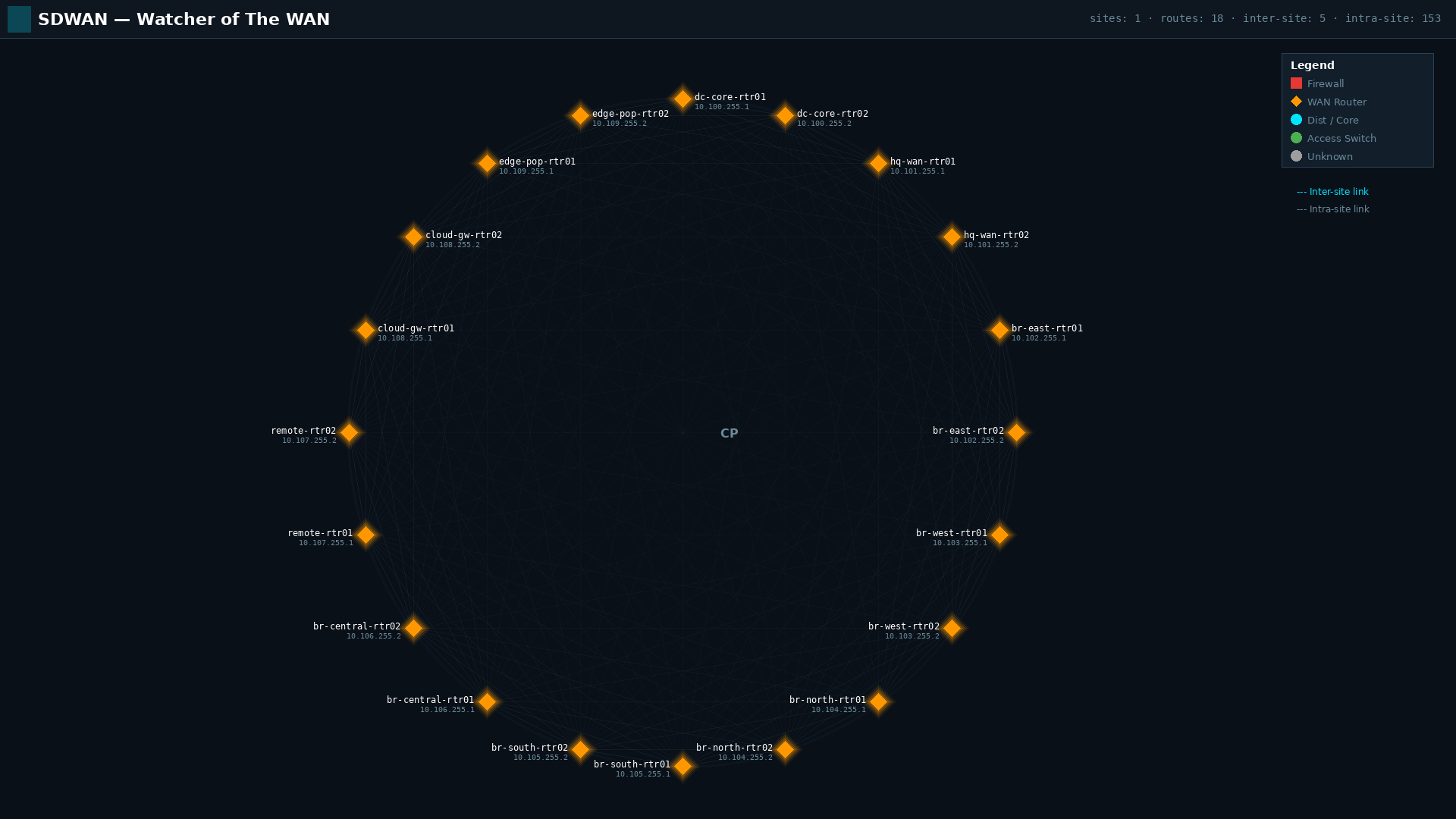Select the cloud-gw-rtr01 router node

click(366, 330)
